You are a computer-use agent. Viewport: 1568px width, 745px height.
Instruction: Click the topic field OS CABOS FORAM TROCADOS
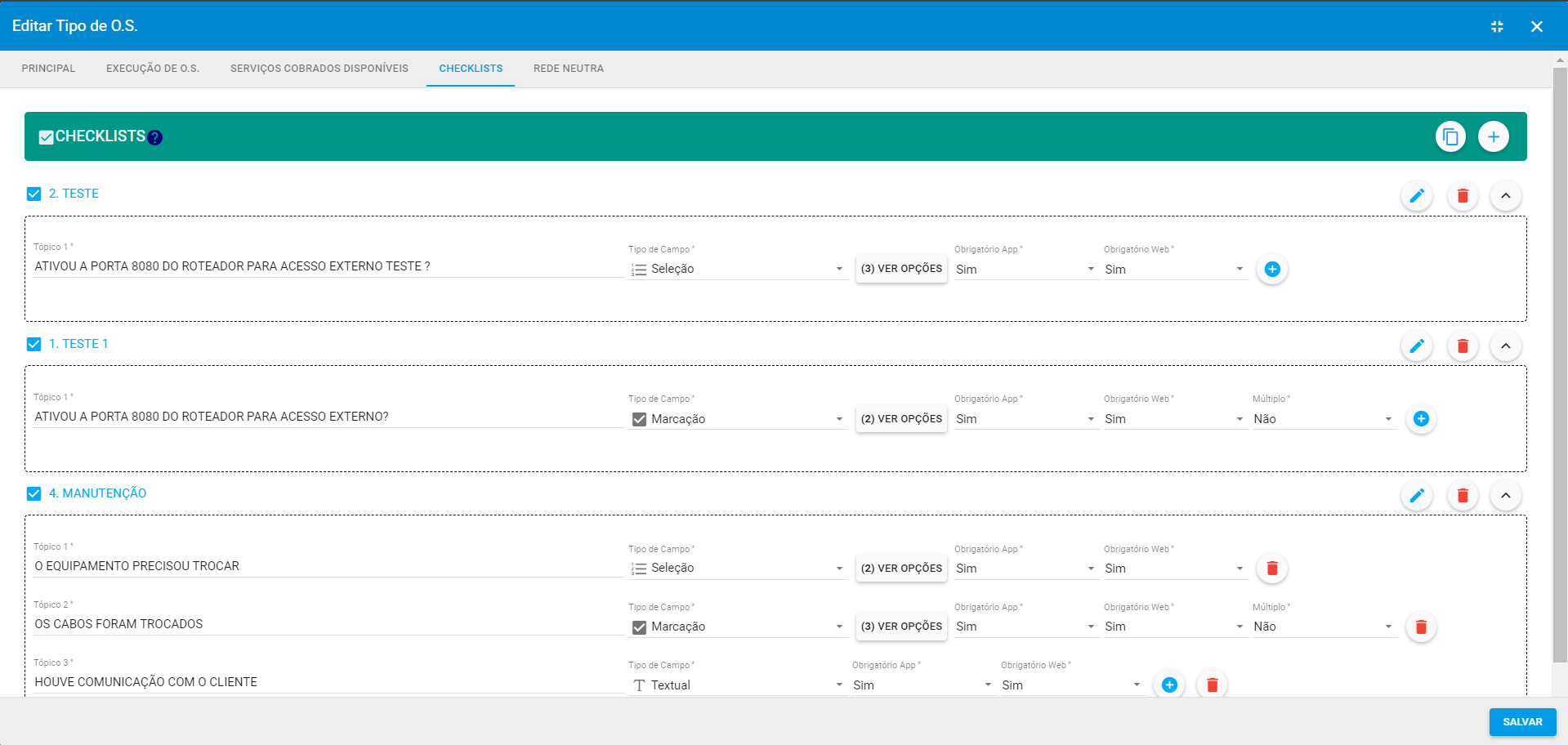(328, 624)
